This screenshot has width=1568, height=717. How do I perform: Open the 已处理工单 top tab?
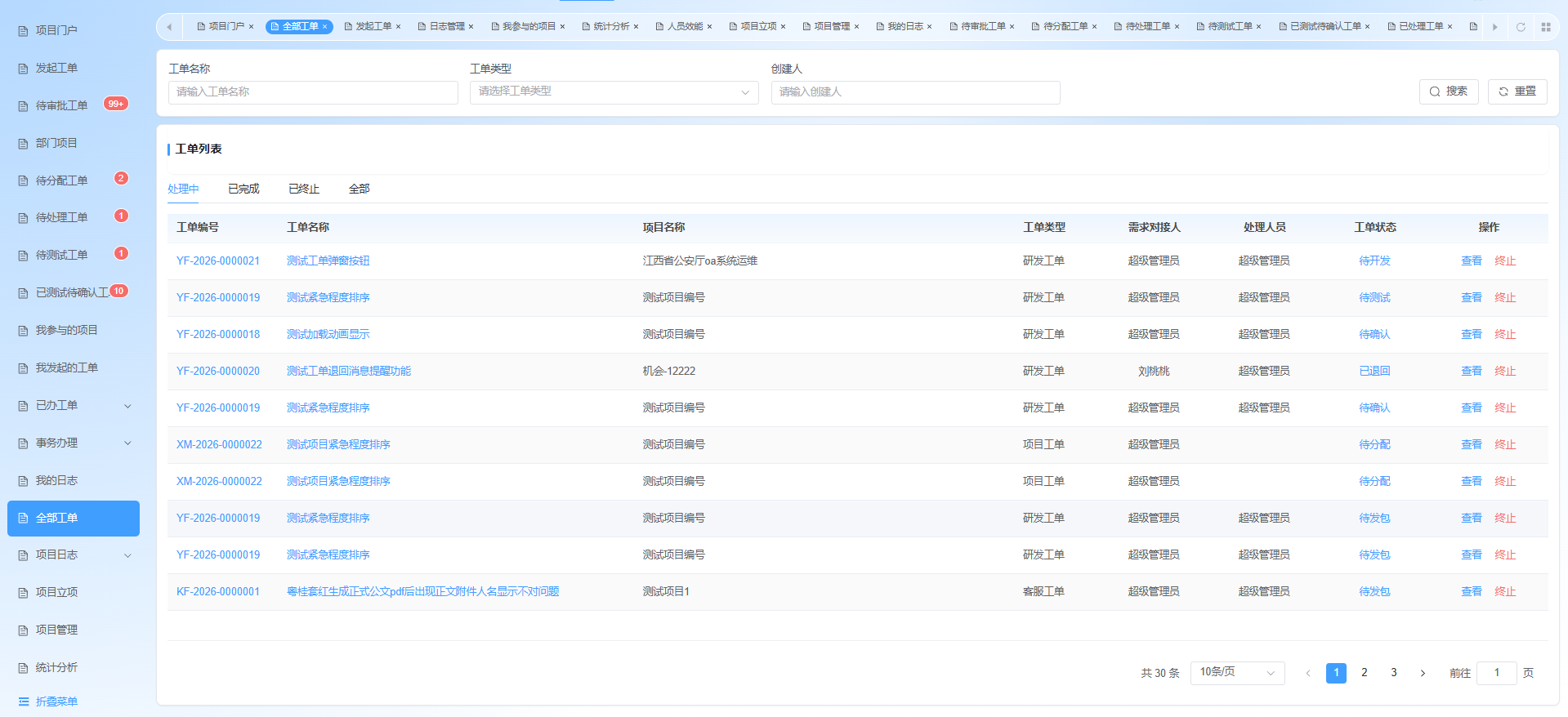tap(1420, 27)
